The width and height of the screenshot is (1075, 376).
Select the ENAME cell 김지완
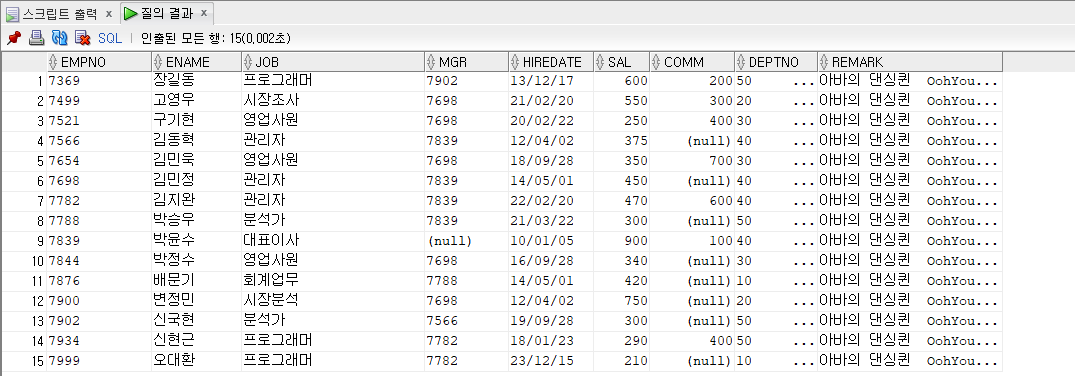pyautogui.click(x=196, y=201)
